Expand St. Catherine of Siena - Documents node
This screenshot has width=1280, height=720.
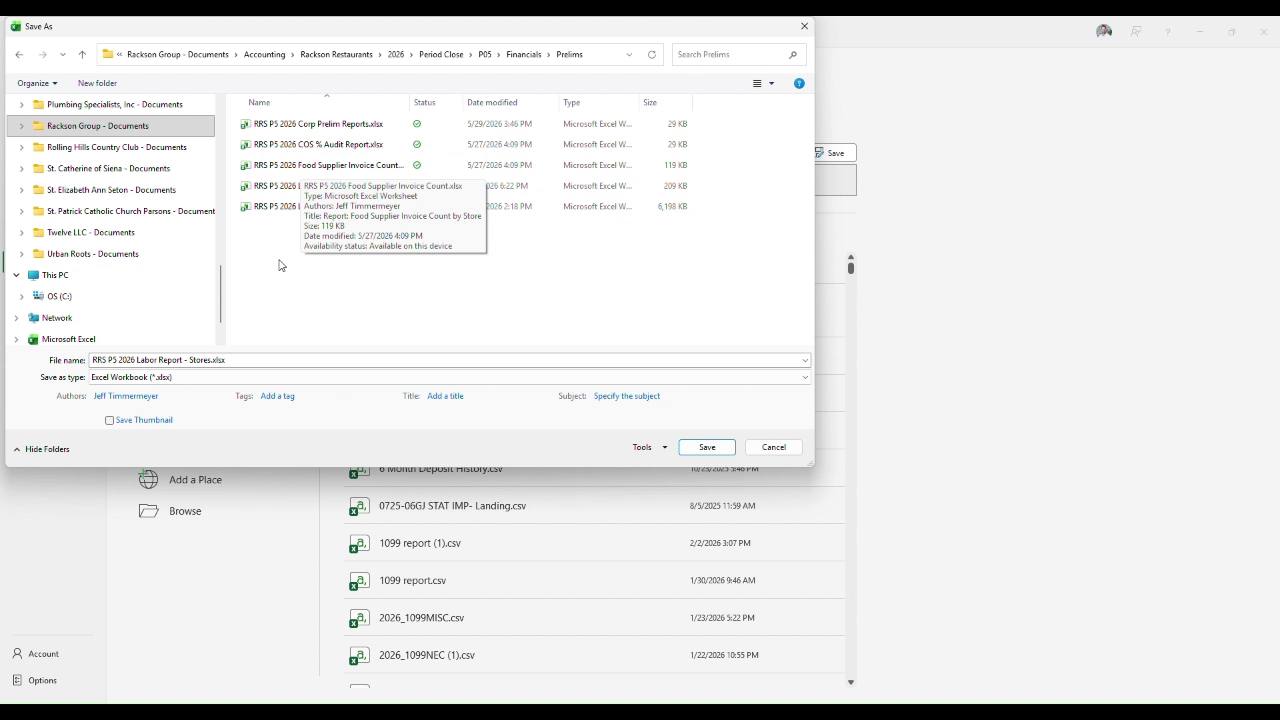click(x=22, y=169)
